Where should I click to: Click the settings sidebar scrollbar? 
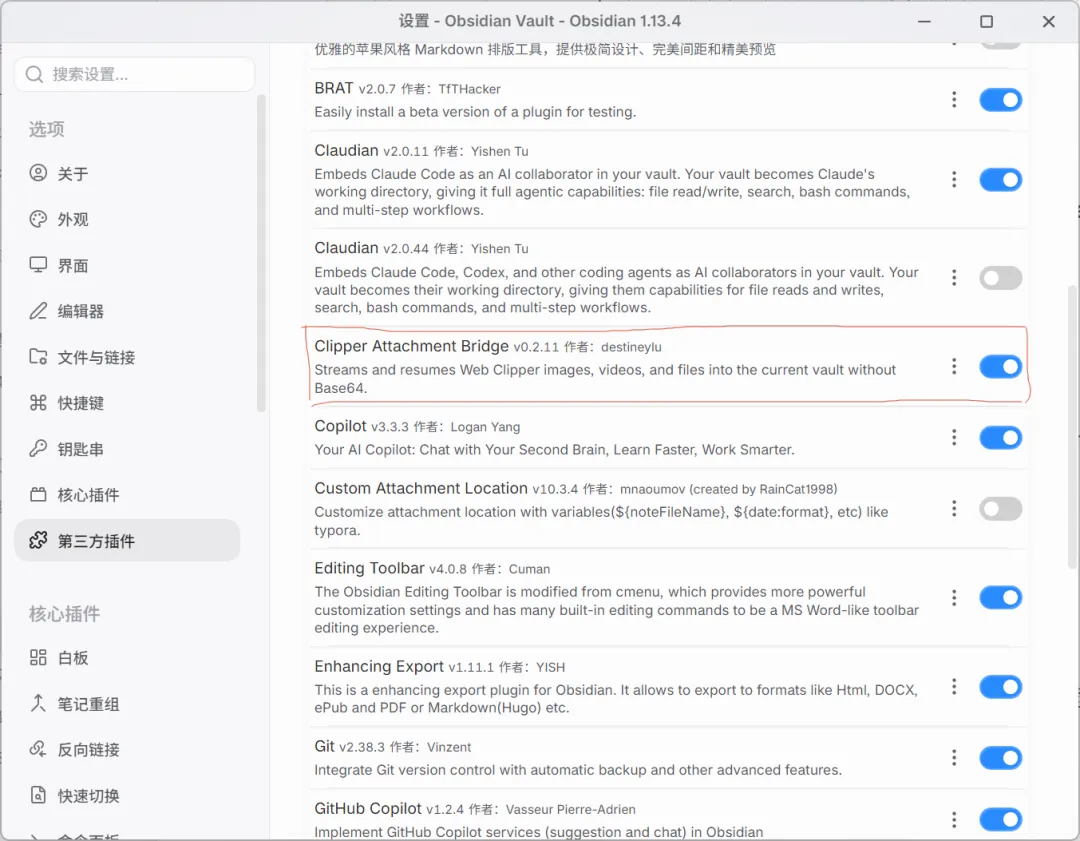[261, 253]
